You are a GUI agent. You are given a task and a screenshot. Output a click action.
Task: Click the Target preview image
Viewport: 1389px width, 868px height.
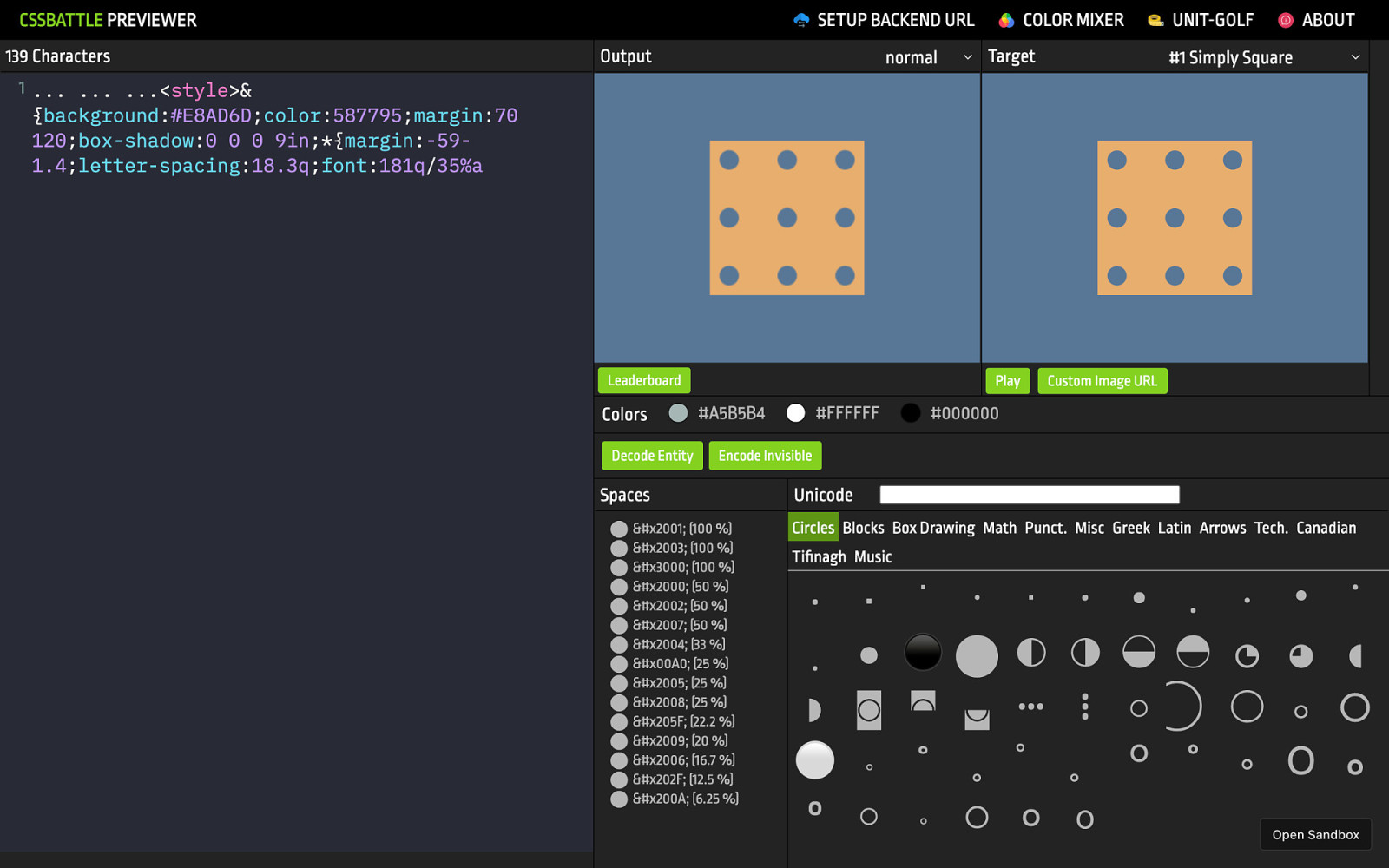(1175, 218)
